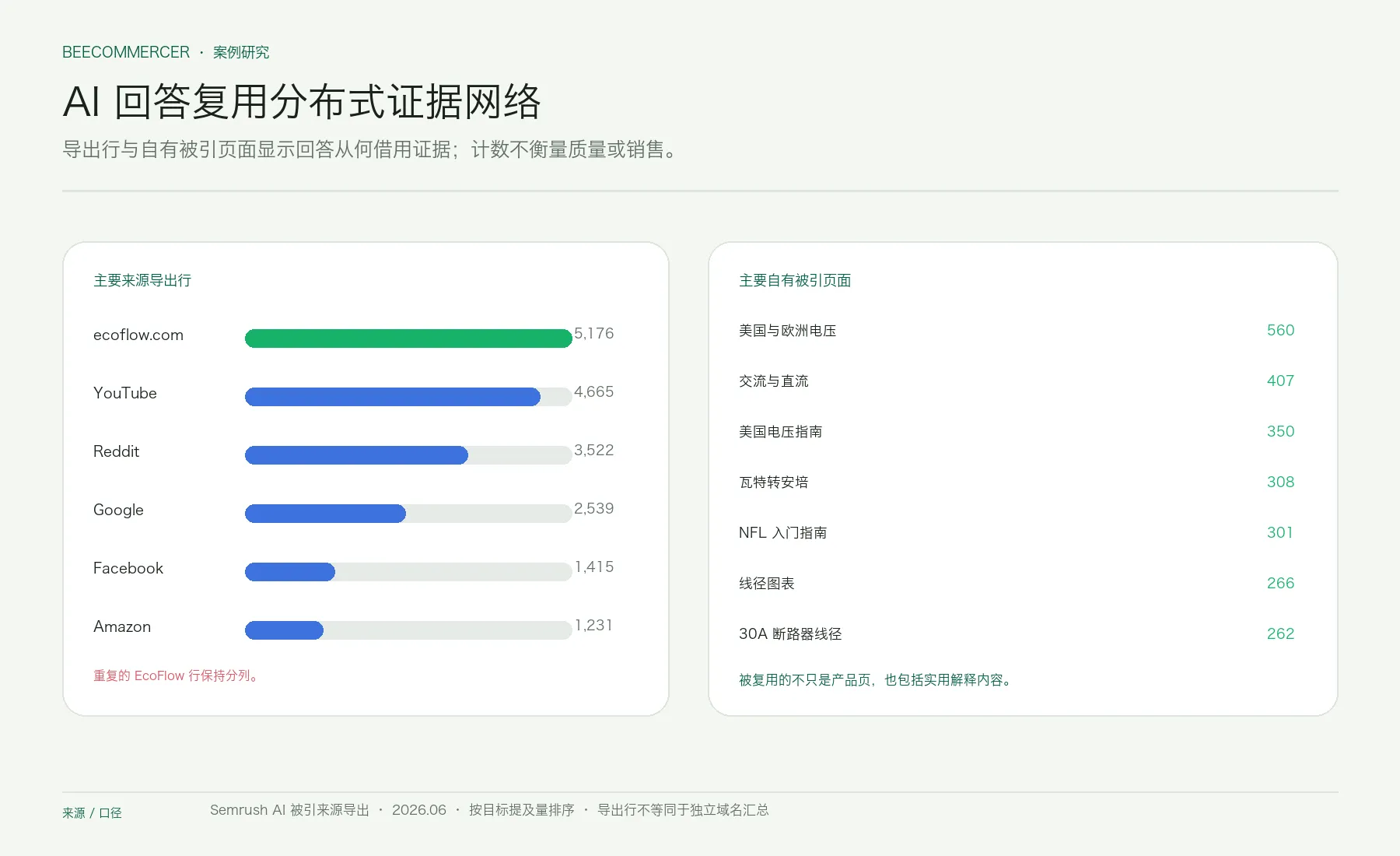Click the 2,539 value
1400x856 pixels.
(x=594, y=508)
